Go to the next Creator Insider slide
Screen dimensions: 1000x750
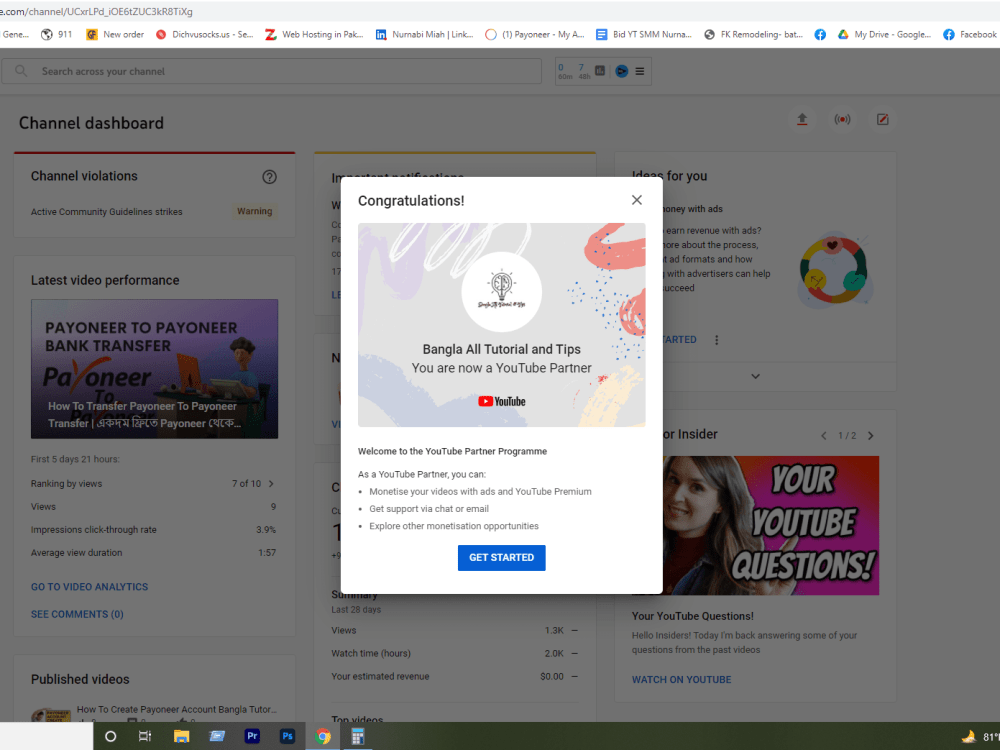tap(871, 436)
